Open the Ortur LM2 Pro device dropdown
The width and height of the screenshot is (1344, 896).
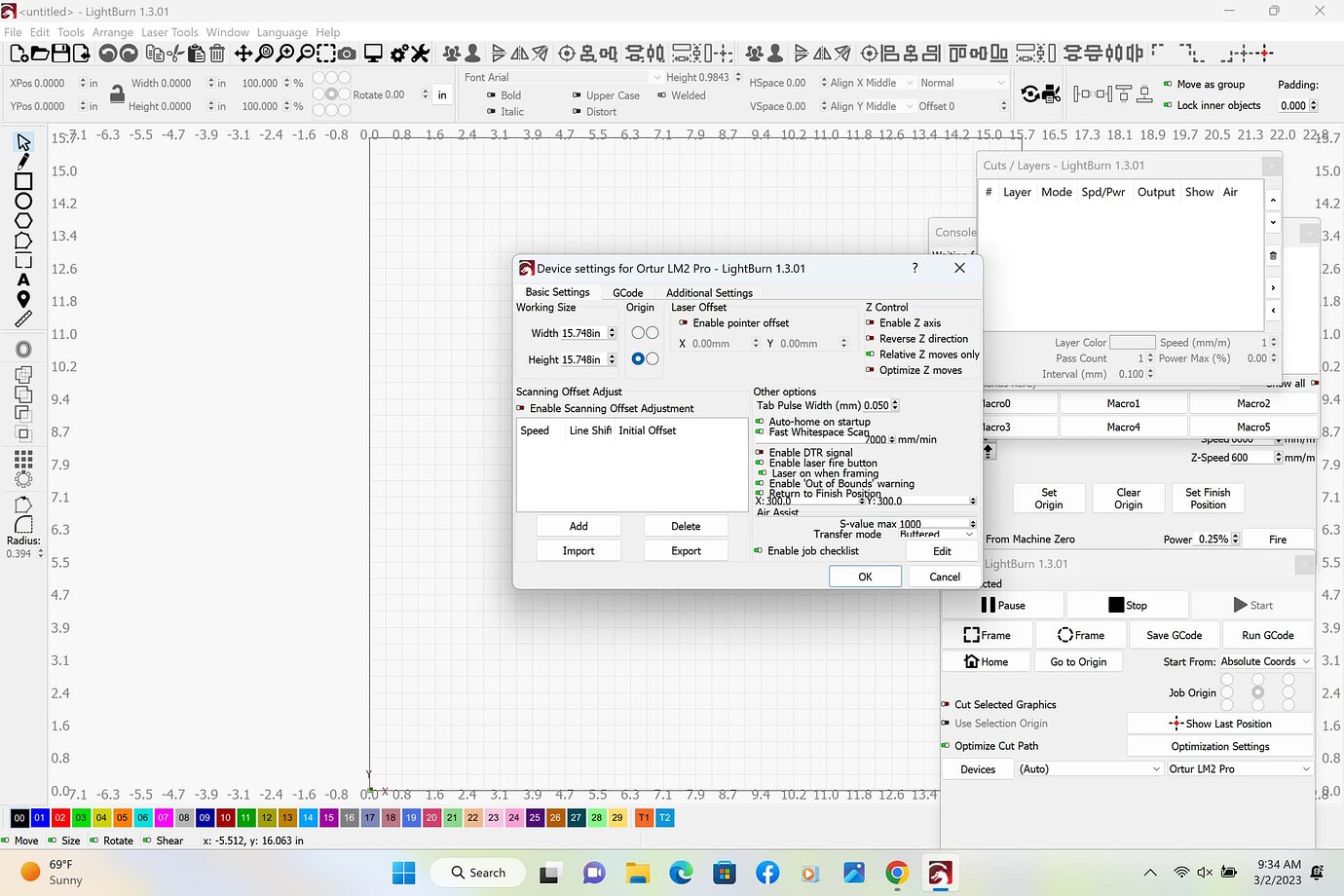(x=1239, y=769)
